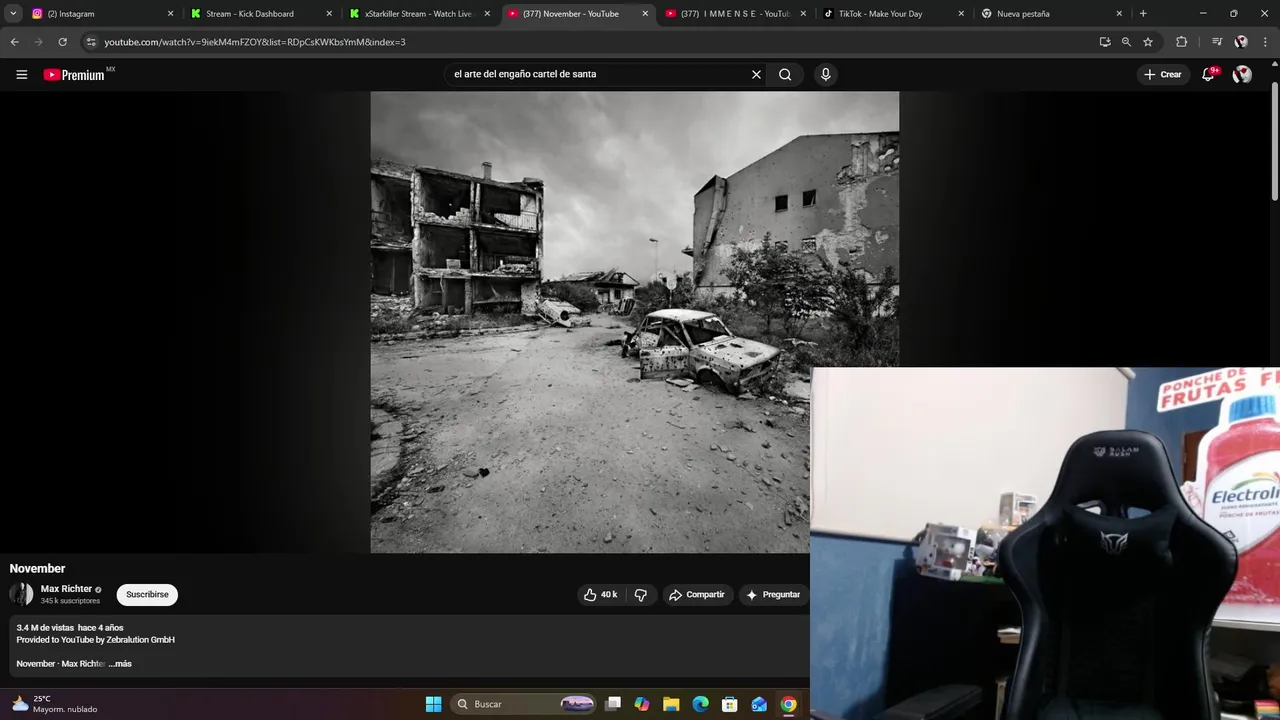Dislike the November video
Screen dimensions: 1280x720
(x=641, y=594)
